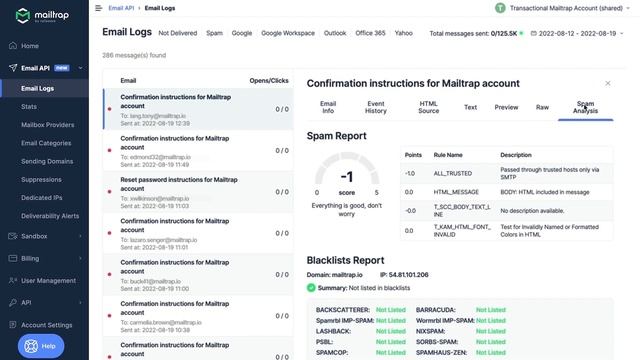Select email sent at 2022-08-19 10:38
Screen dimensions: 640x360
pos(198,316)
